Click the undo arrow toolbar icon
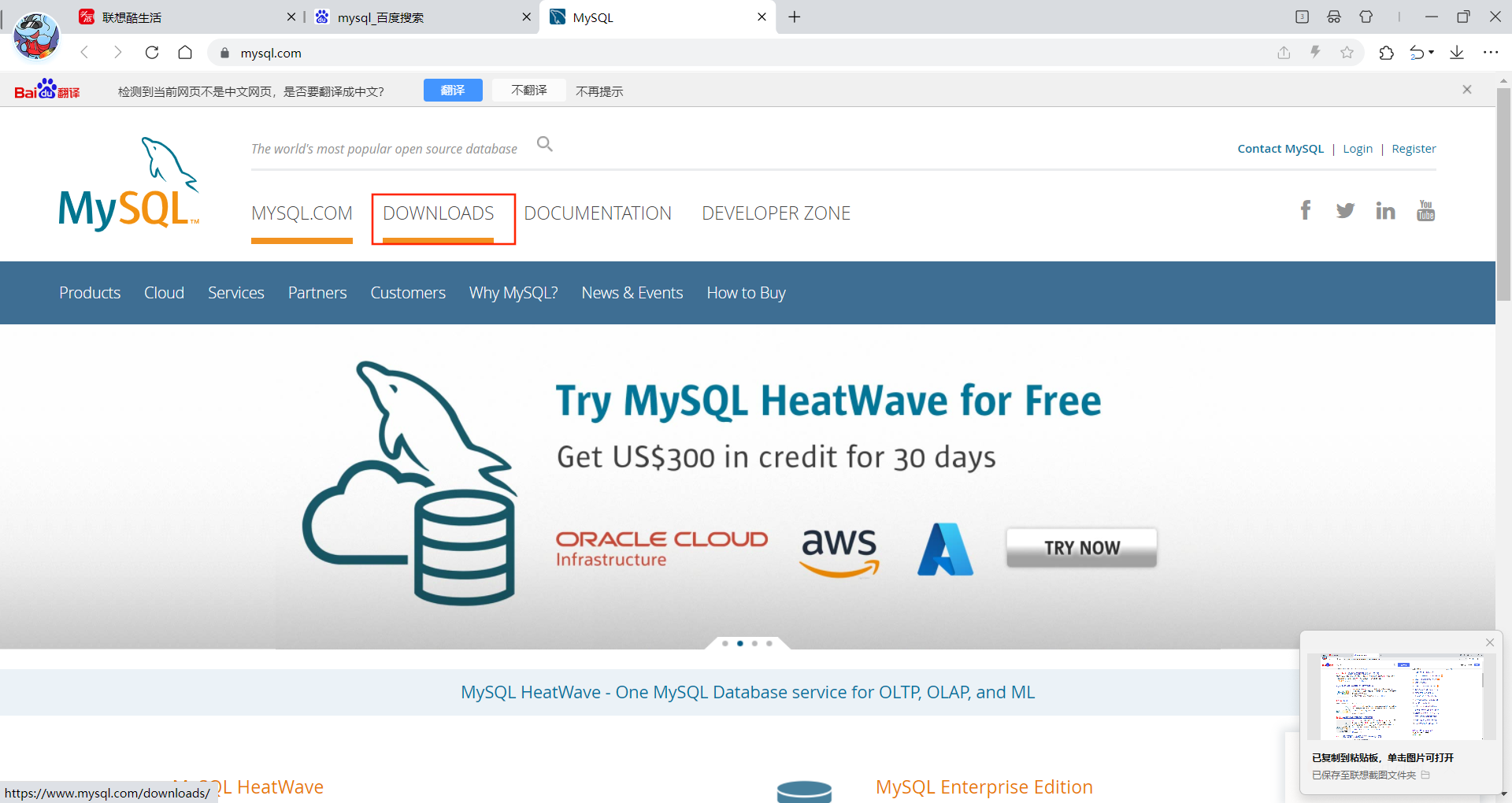The width and height of the screenshot is (1512, 803). pyautogui.click(x=1417, y=53)
